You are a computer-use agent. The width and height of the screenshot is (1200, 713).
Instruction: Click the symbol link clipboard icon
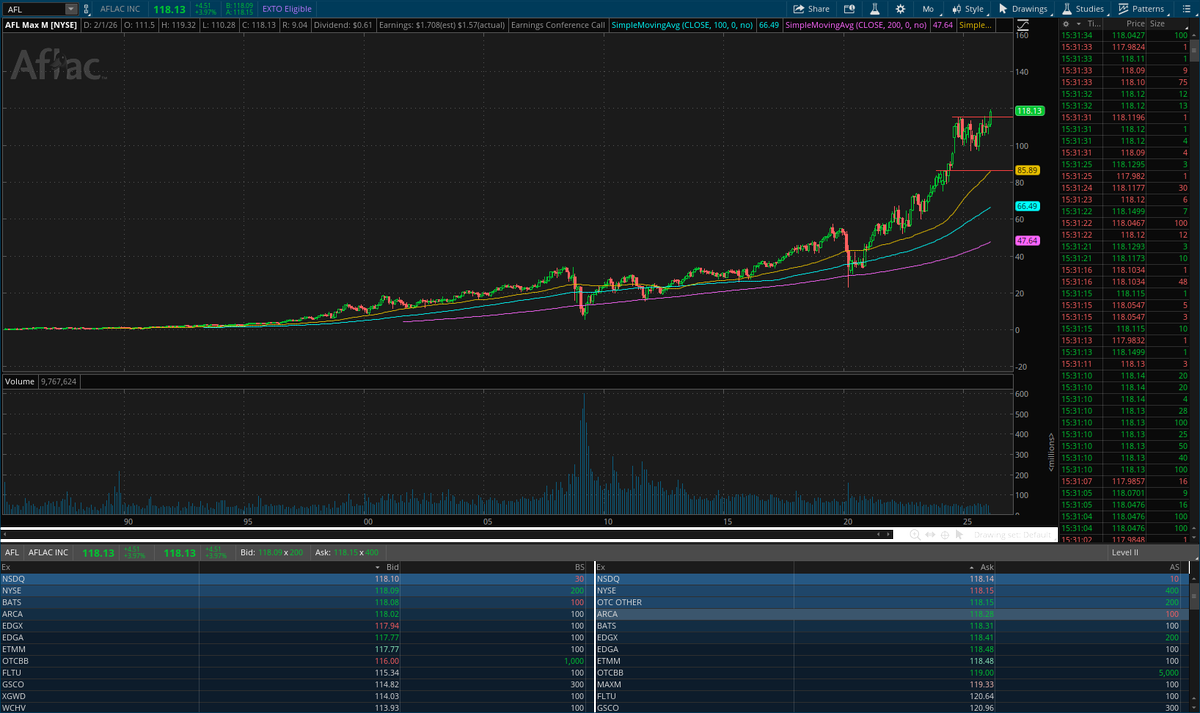click(86, 9)
